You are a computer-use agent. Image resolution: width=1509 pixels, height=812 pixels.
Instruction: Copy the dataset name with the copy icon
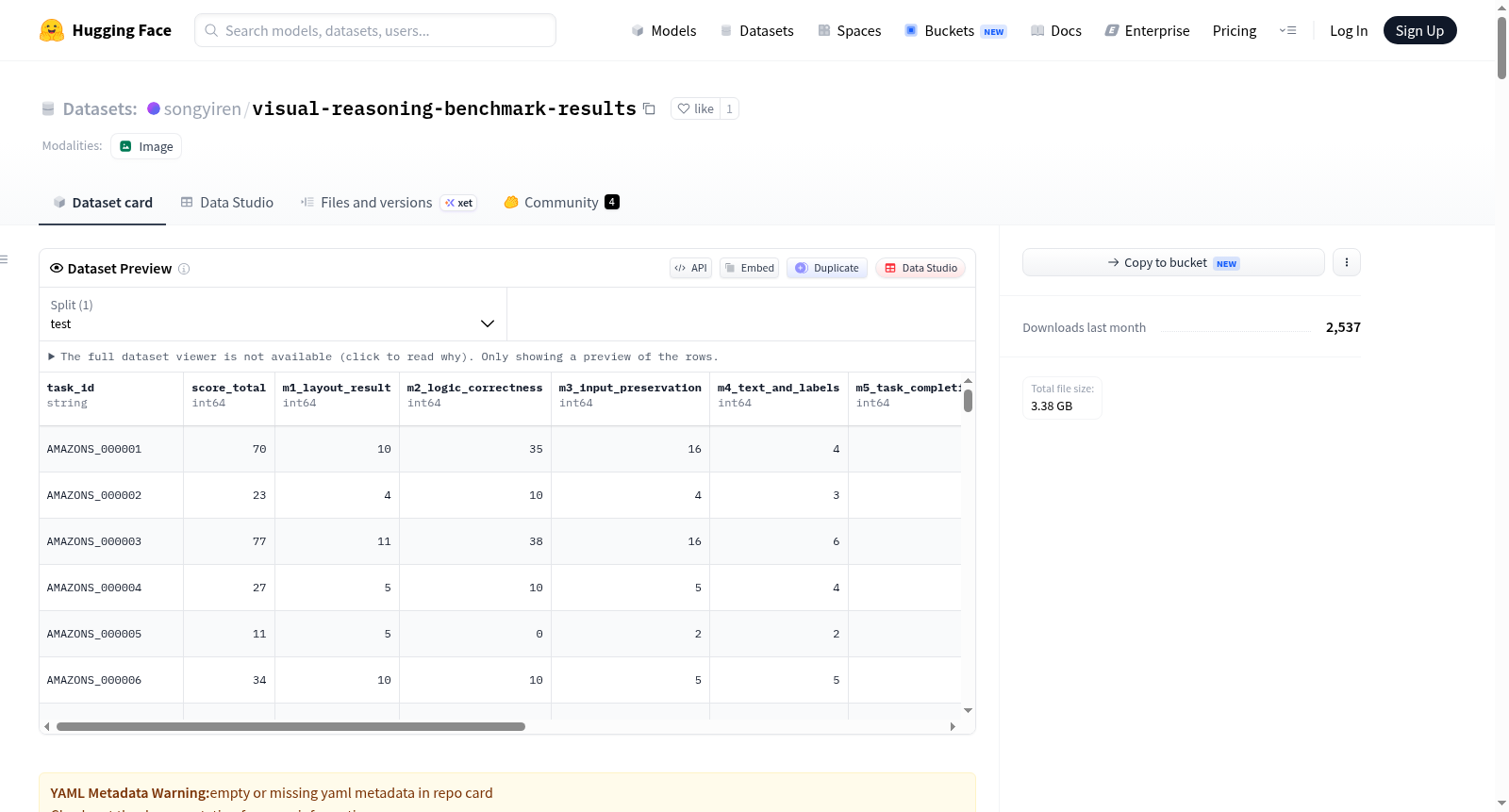click(649, 108)
